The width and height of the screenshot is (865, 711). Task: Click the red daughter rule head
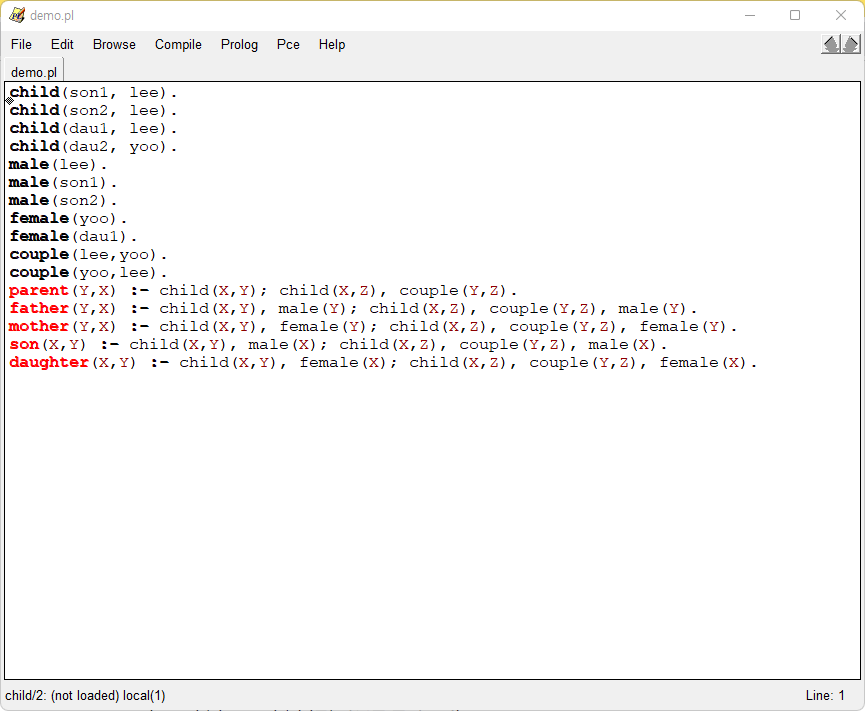49,362
